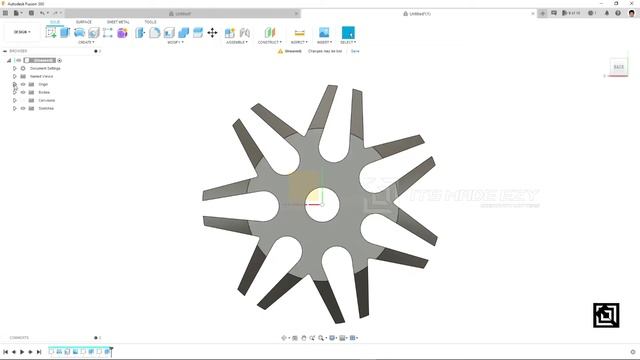The image size is (640, 360).
Task: Start Create Sketch tool
Action: [51, 33]
